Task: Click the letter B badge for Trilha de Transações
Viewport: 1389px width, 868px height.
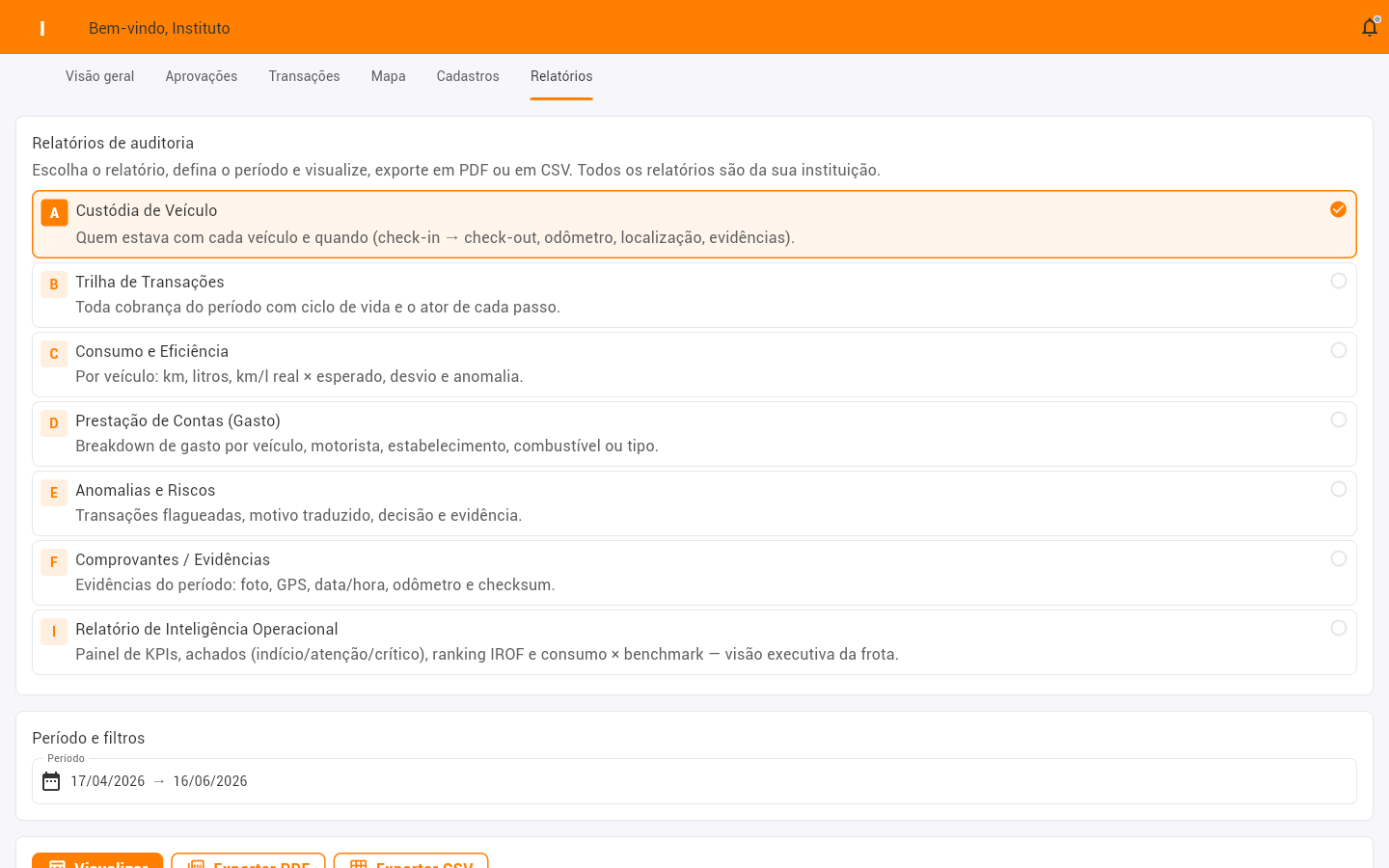Action: point(54,284)
